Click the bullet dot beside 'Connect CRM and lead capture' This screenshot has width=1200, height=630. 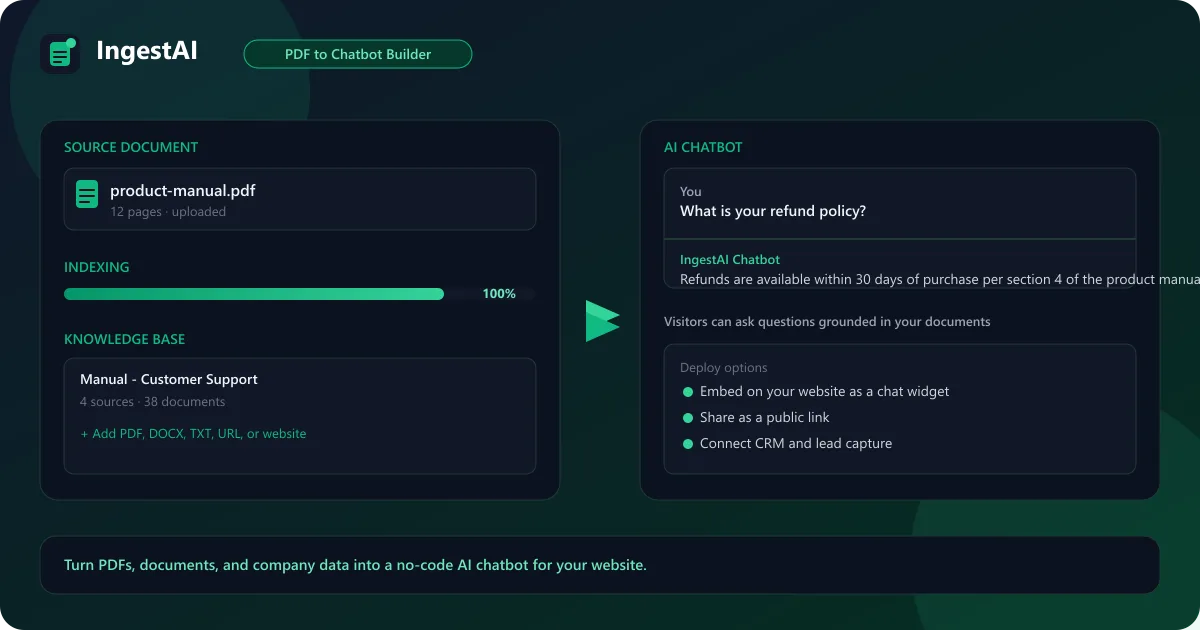687,444
